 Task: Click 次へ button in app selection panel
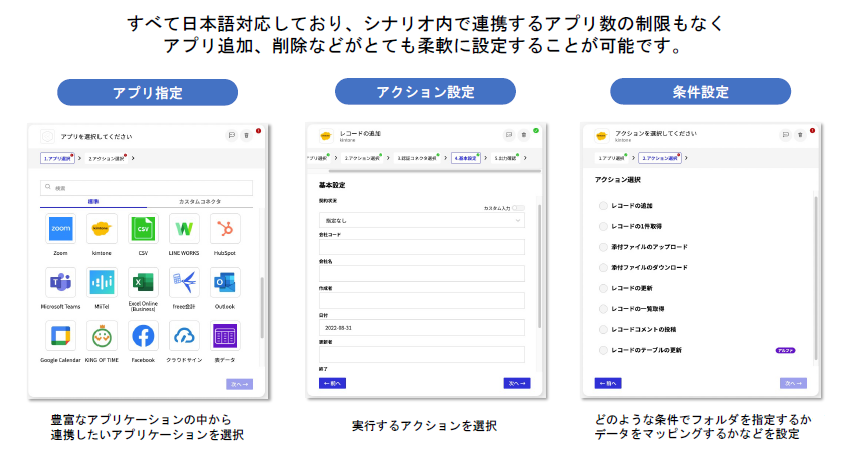[239, 384]
